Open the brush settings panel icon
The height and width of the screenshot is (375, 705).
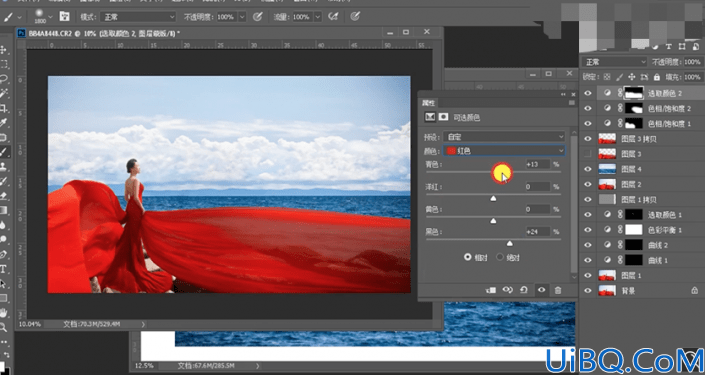[64, 17]
